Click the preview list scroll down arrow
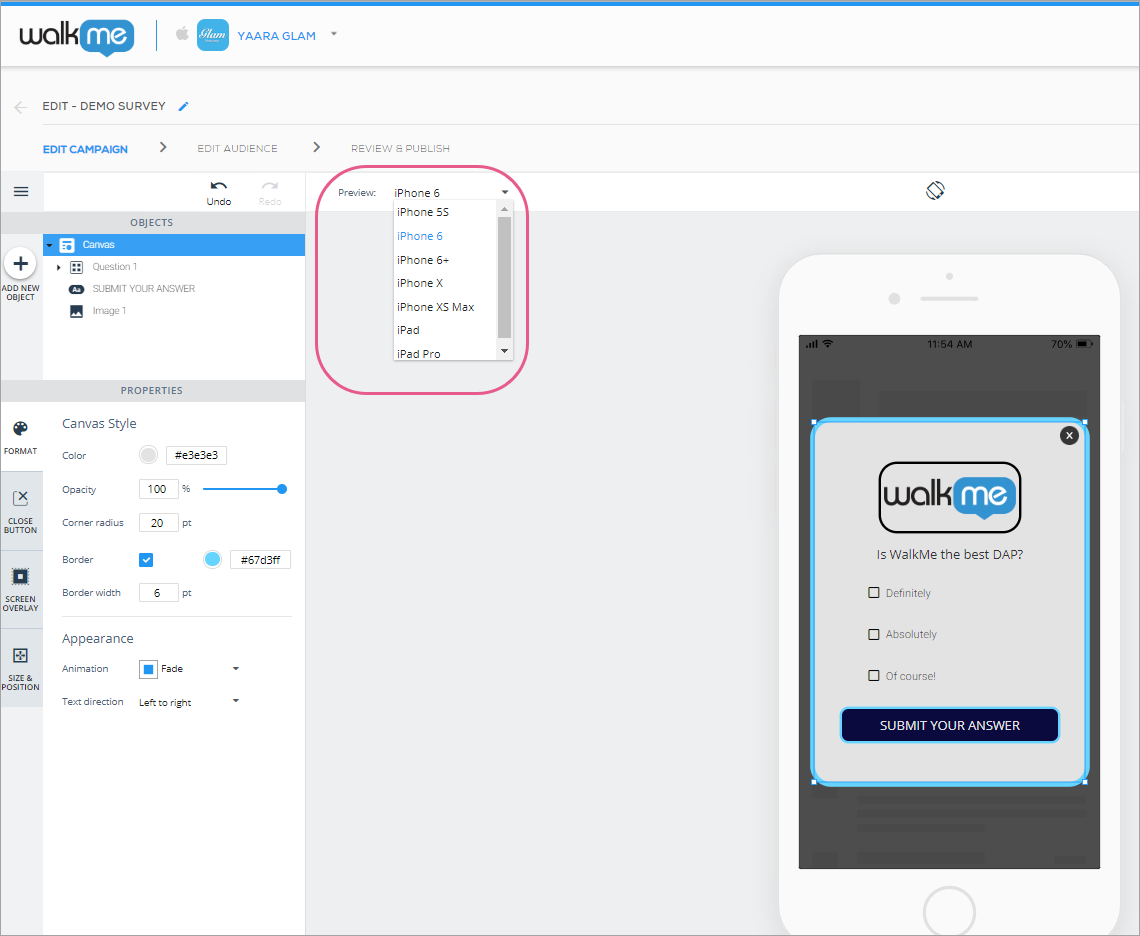 pos(505,351)
